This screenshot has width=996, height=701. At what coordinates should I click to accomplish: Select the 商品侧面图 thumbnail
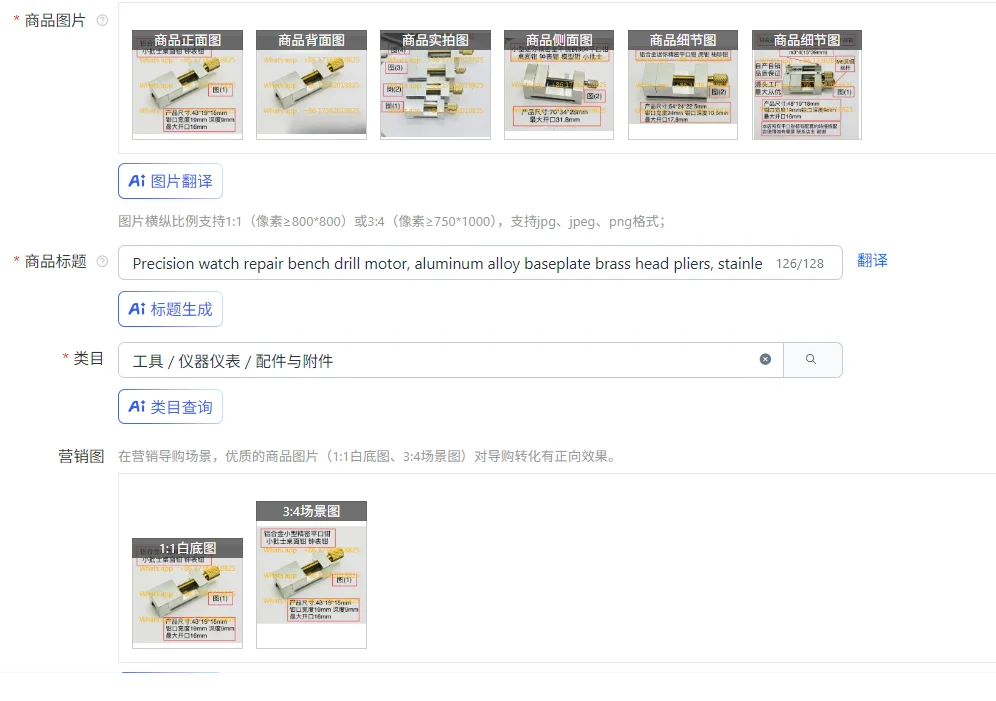[559, 84]
